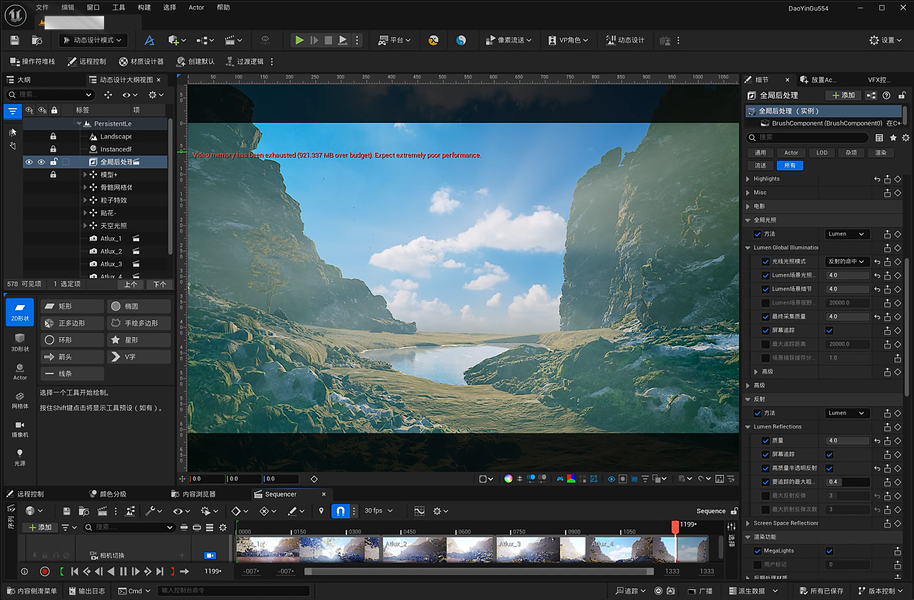Open the 文件 menu
The height and width of the screenshot is (600, 914).
pos(42,8)
